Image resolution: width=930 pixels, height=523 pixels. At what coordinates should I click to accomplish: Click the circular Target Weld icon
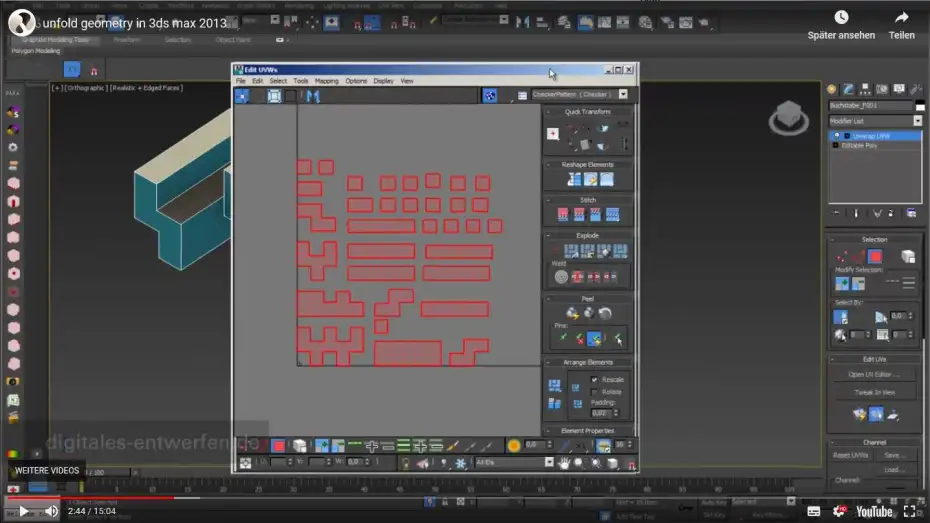click(x=561, y=276)
